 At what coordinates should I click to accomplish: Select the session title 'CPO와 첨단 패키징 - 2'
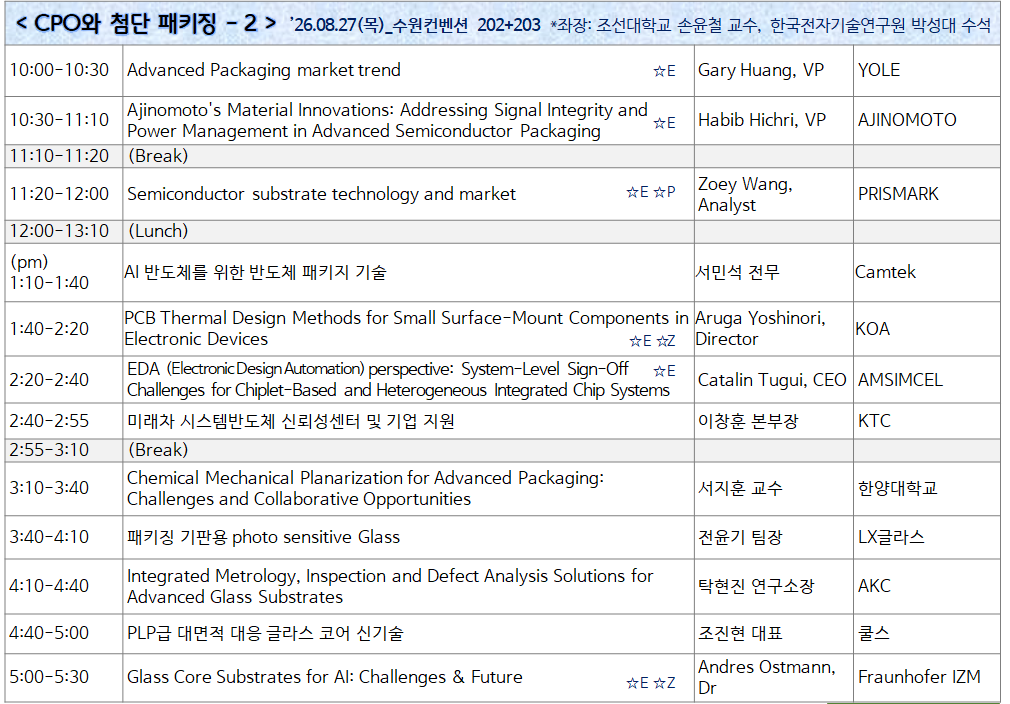click(146, 24)
